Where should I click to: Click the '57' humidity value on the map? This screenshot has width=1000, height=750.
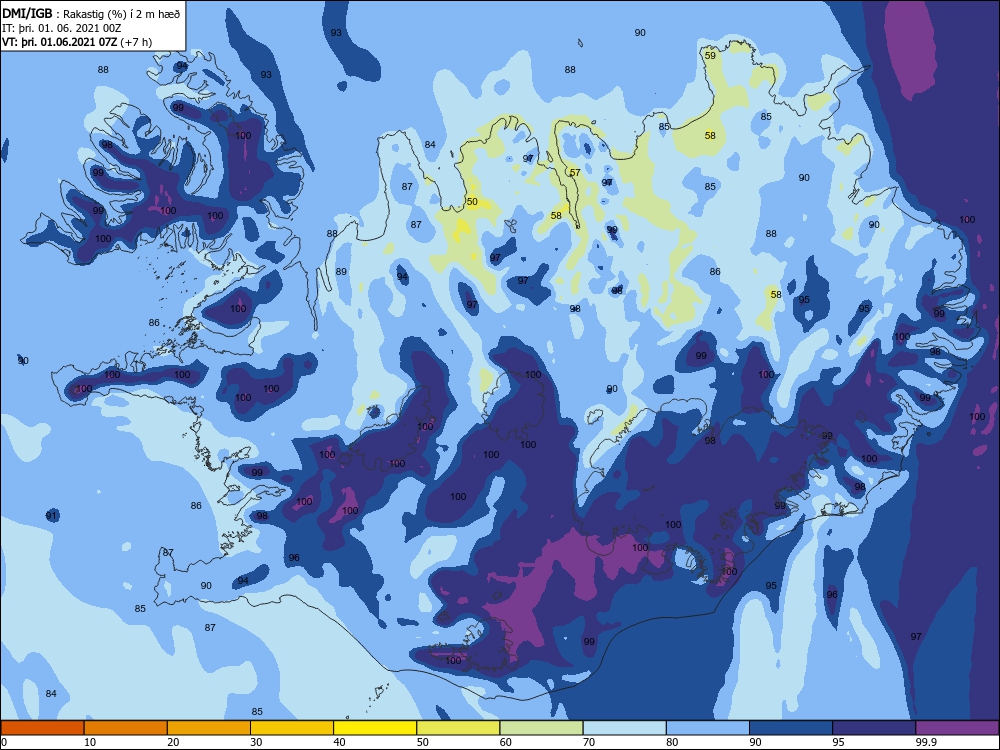575,173
